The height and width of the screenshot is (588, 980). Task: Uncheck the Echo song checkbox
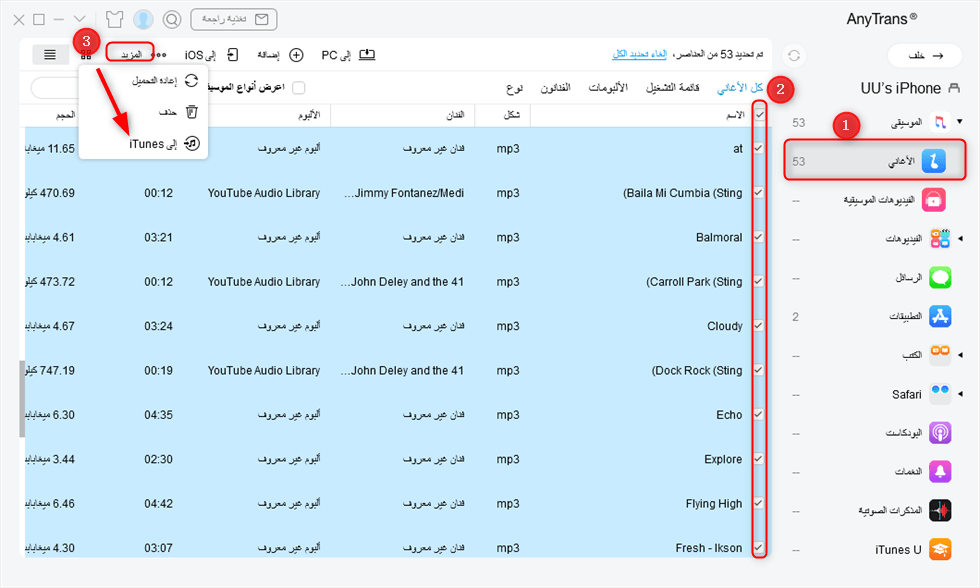point(758,415)
